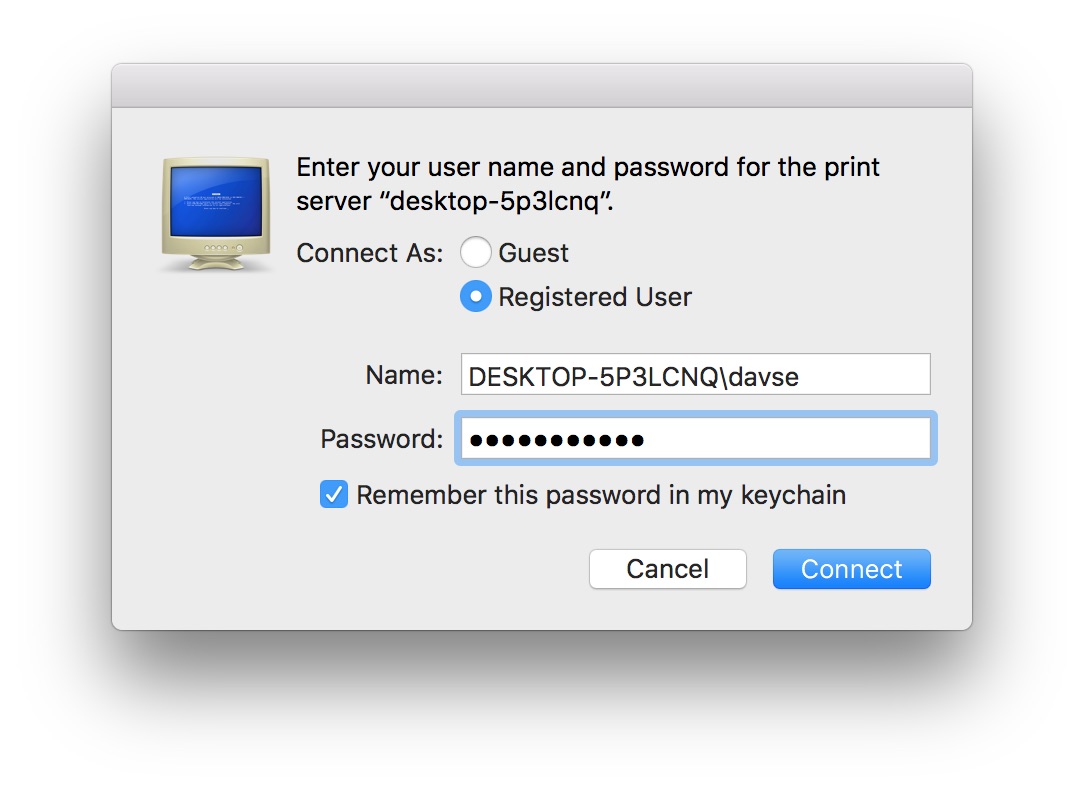Screen dimensions: 1084x790
Task: Click the "Connect As:" label
Action: [x=369, y=253]
